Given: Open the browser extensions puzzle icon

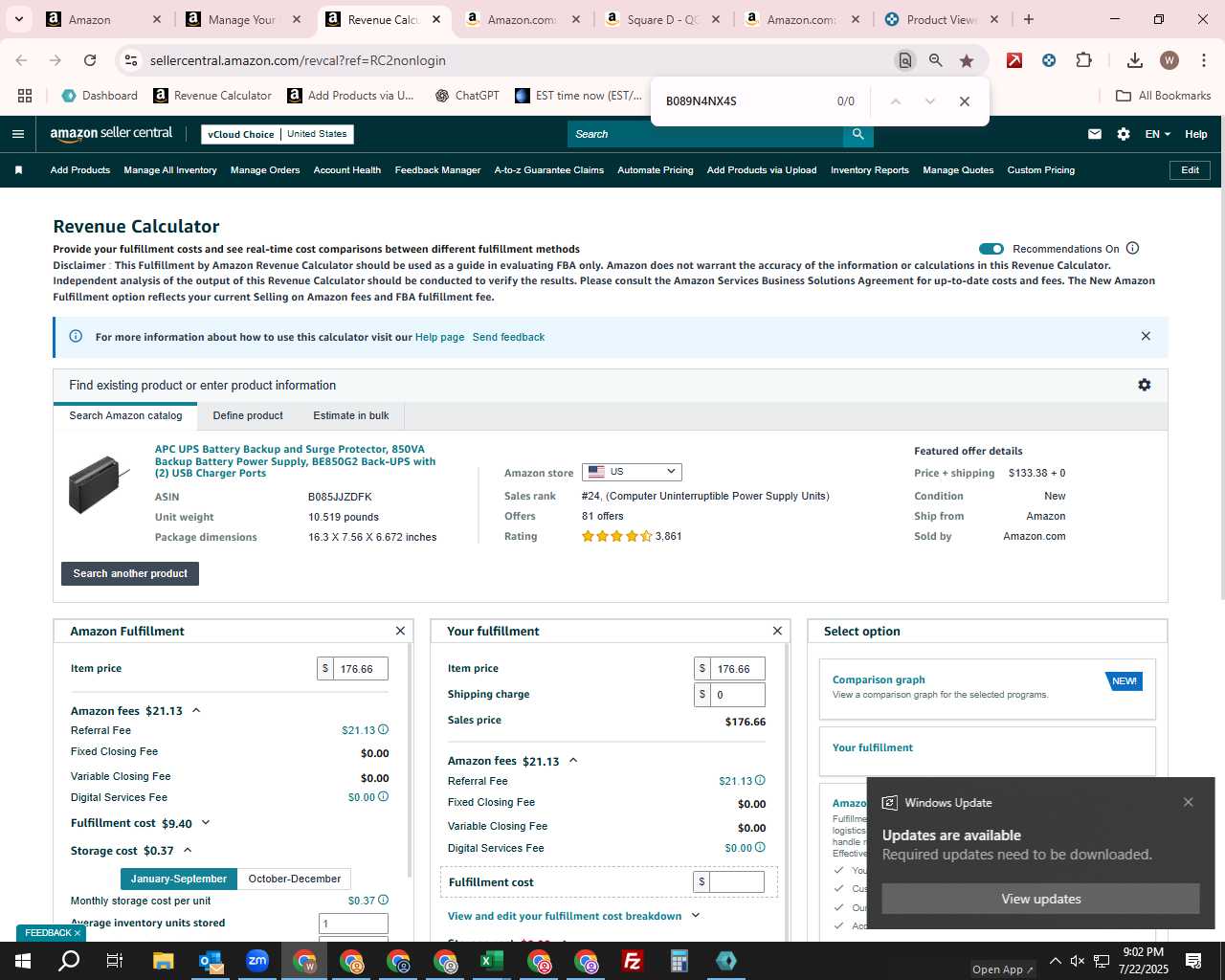Looking at the screenshot, I should click(1083, 60).
